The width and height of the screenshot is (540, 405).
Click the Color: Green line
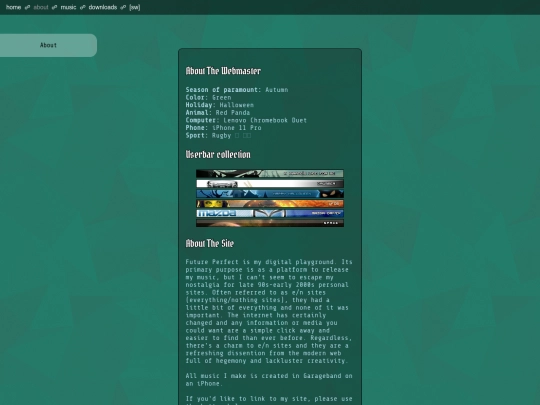[208, 97]
